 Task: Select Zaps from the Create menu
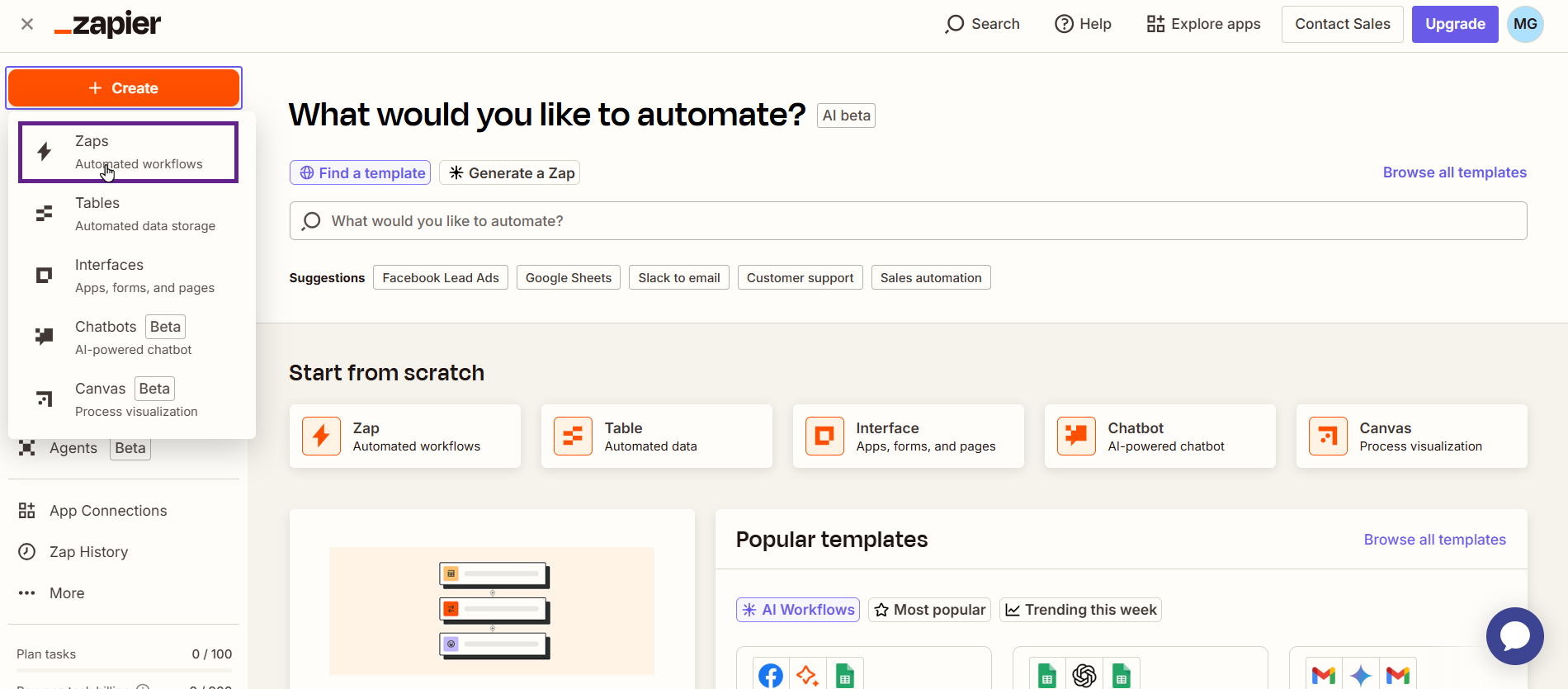(128, 152)
